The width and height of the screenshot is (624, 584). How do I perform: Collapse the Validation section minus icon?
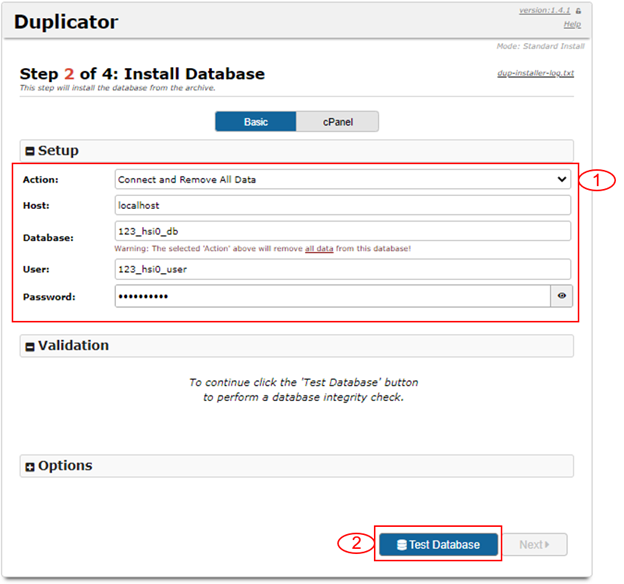pyautogui.click(x=30, y=347)
